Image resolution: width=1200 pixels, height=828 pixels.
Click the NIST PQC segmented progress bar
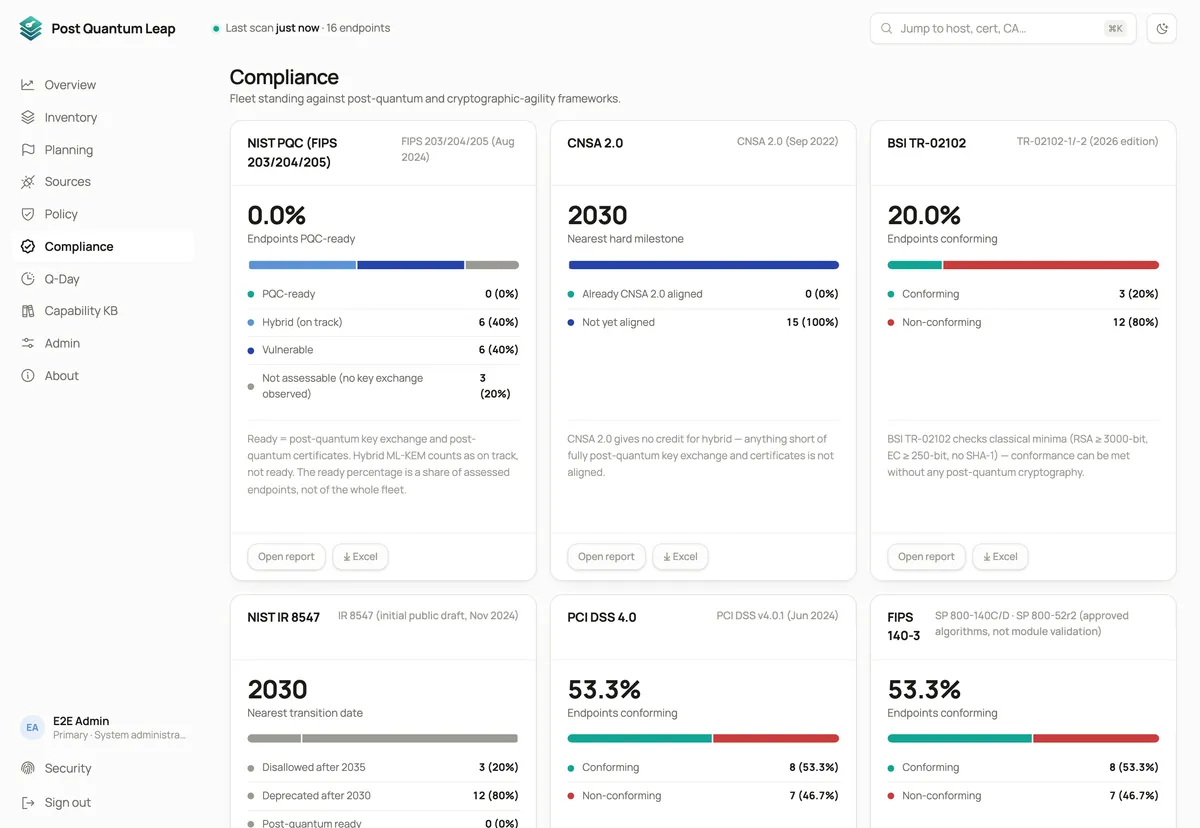[383, 265]
